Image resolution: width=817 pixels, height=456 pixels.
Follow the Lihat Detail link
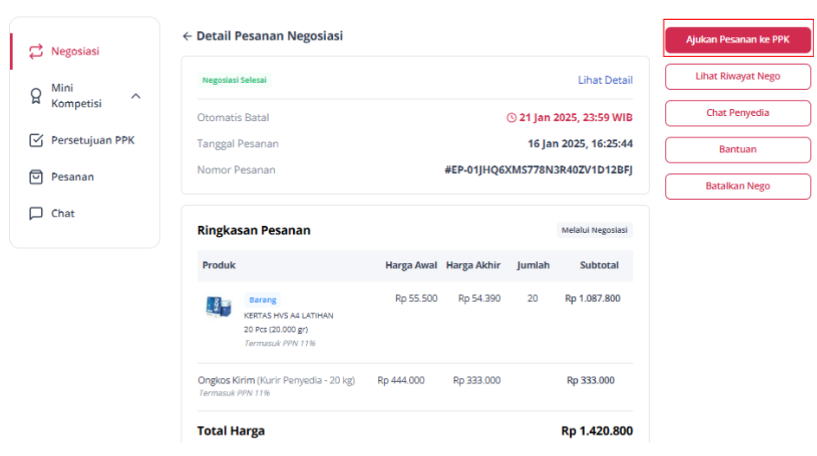point(605,80)
